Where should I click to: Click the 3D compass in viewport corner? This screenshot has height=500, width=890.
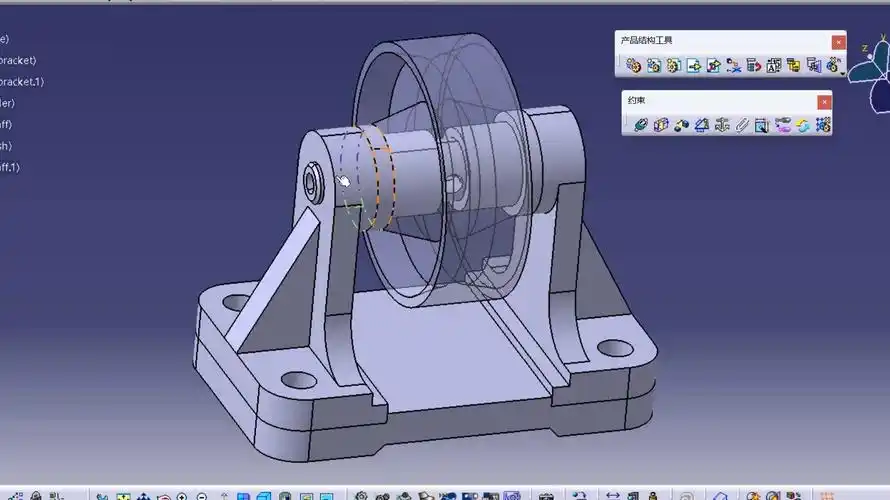(x=871, y=74)
